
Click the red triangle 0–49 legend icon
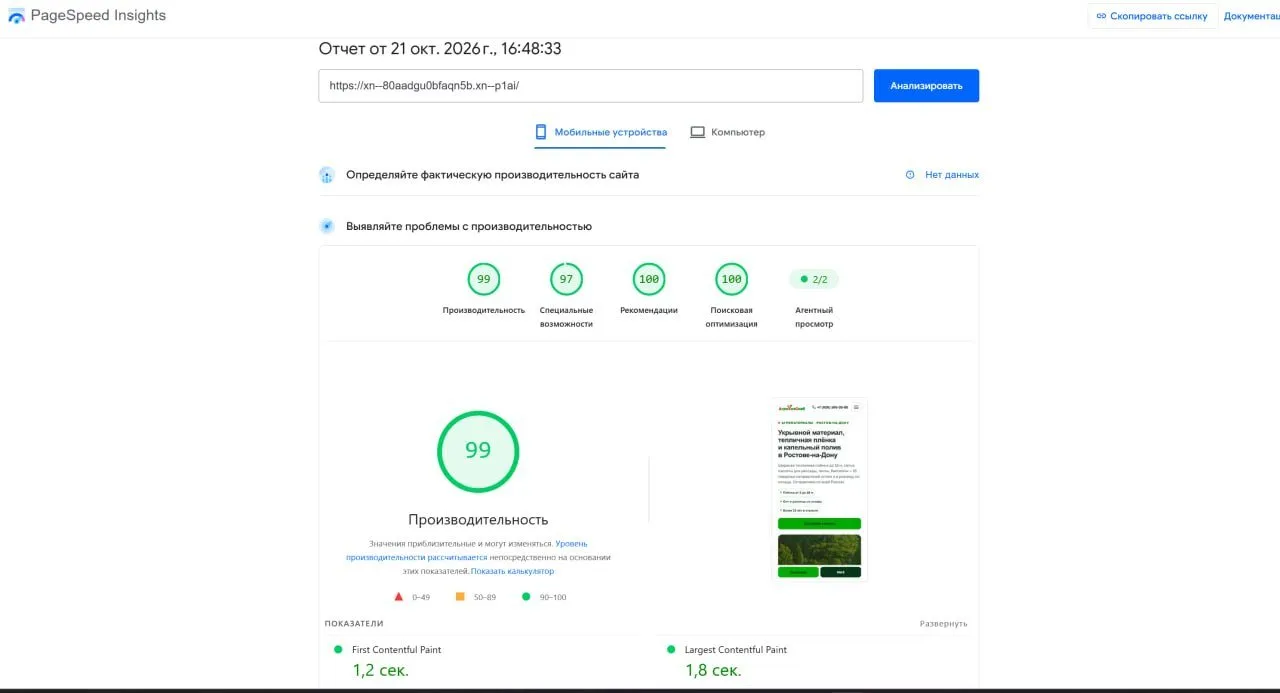tap(398, 597)
